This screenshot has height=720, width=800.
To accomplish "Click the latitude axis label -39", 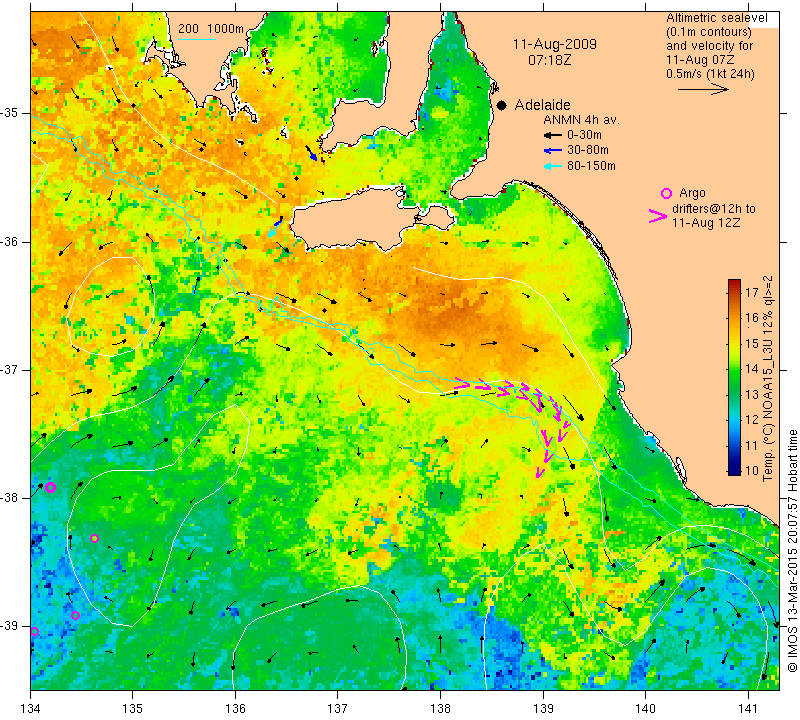I will pos(9,626).
